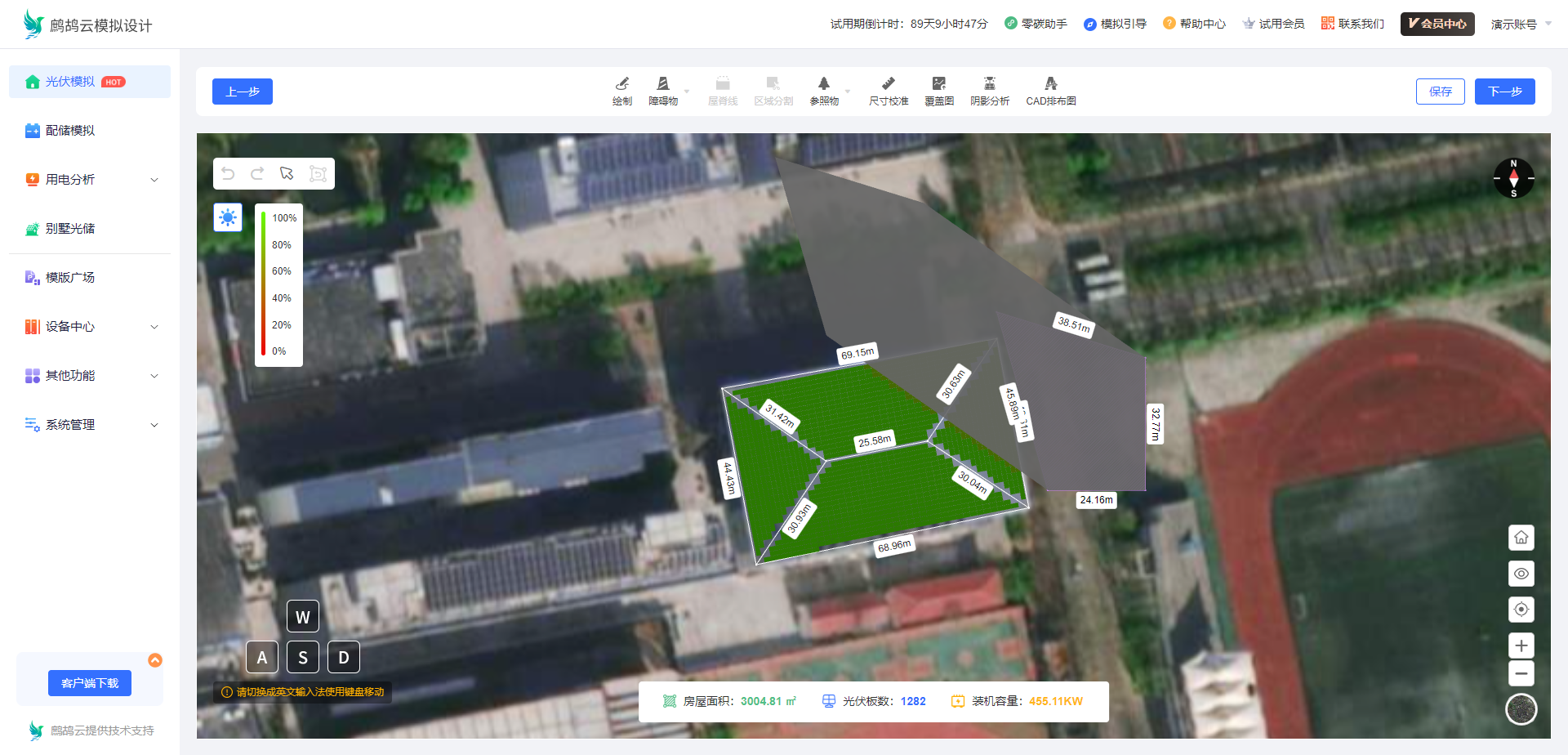Open the 演示账号 account dropdown

point(1521,25)
